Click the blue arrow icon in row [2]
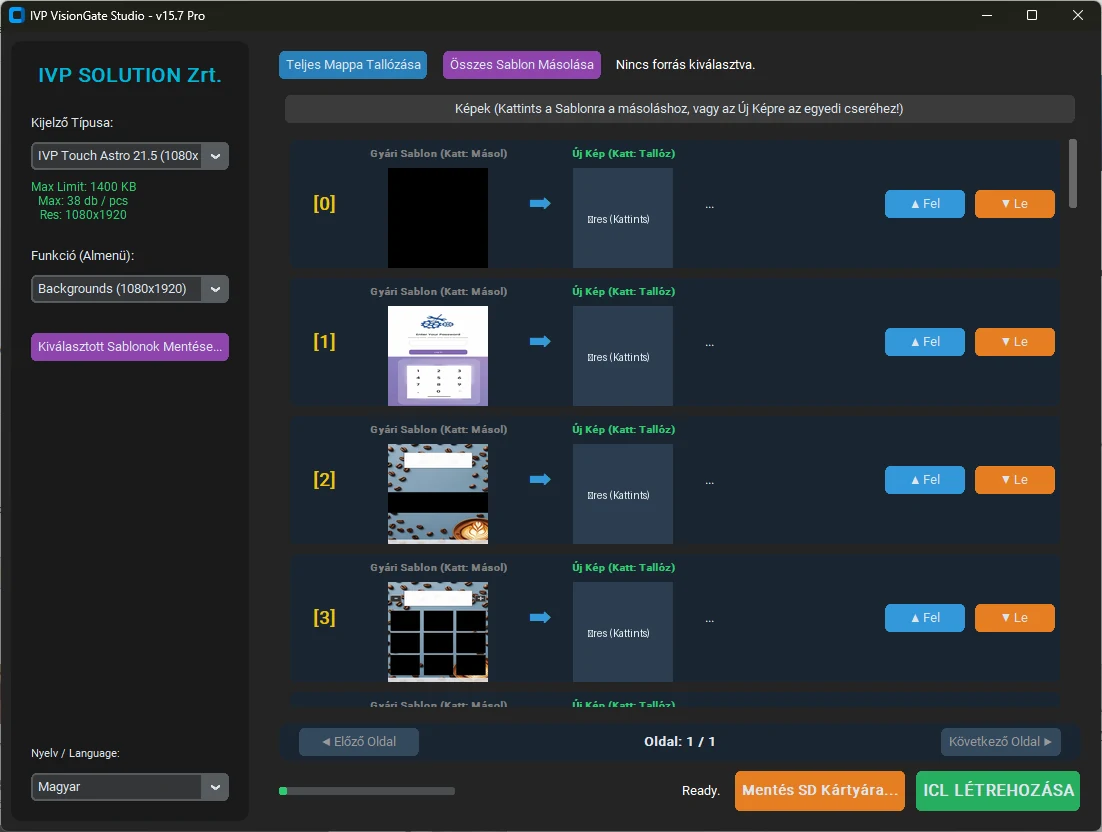This screenshot has width=1102, height=832. 540,479
